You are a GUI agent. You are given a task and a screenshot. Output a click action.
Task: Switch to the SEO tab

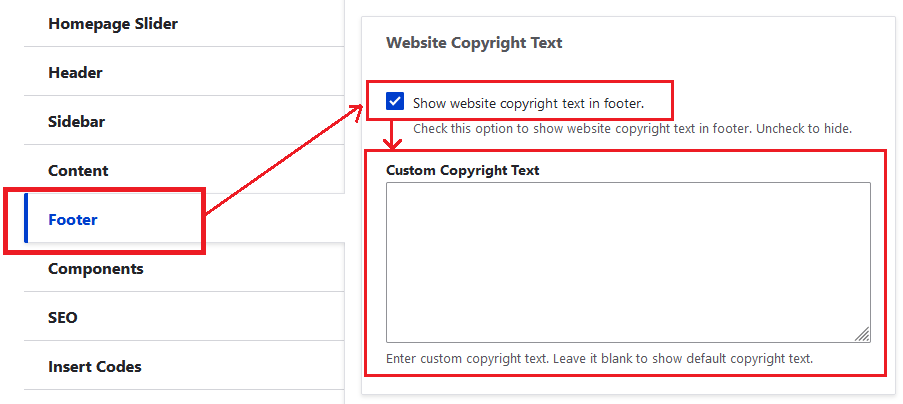(62, 317)
